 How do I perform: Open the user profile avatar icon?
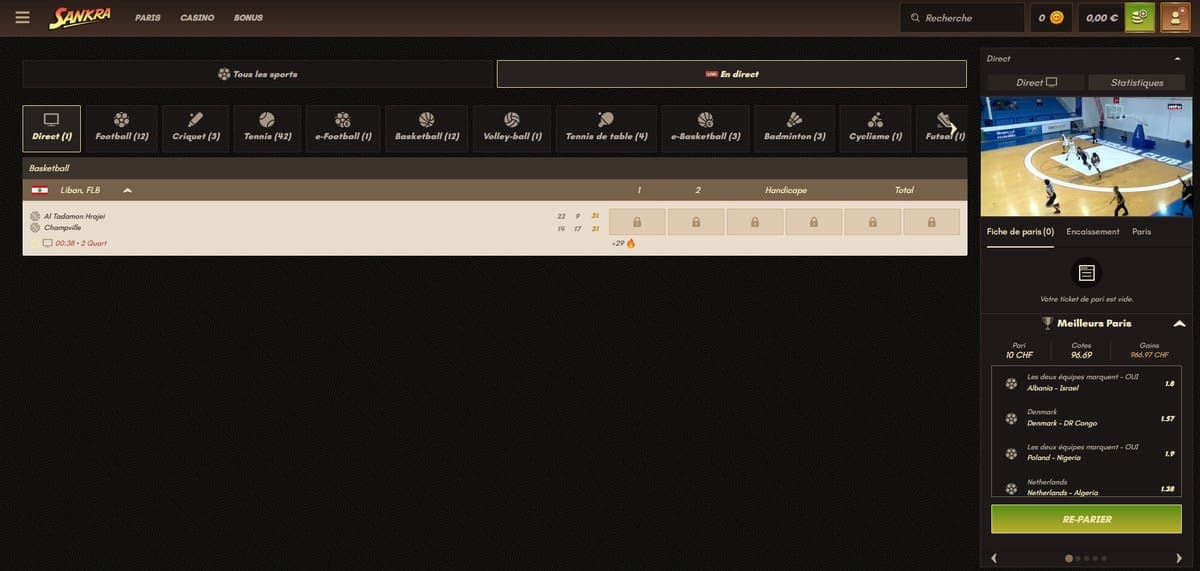coord(1174,17)
